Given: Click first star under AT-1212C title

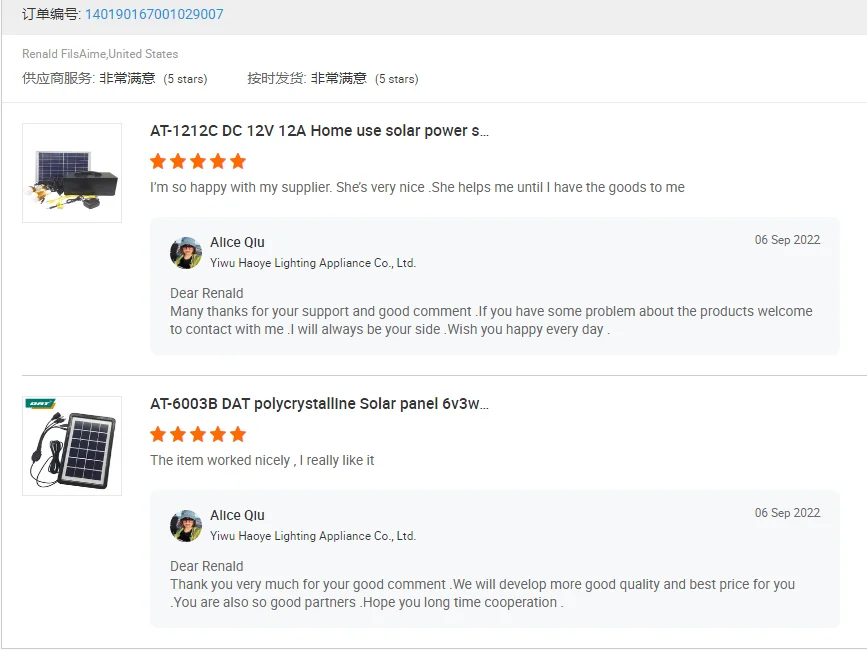Looking at the screenshot, I should coord(158,161).
